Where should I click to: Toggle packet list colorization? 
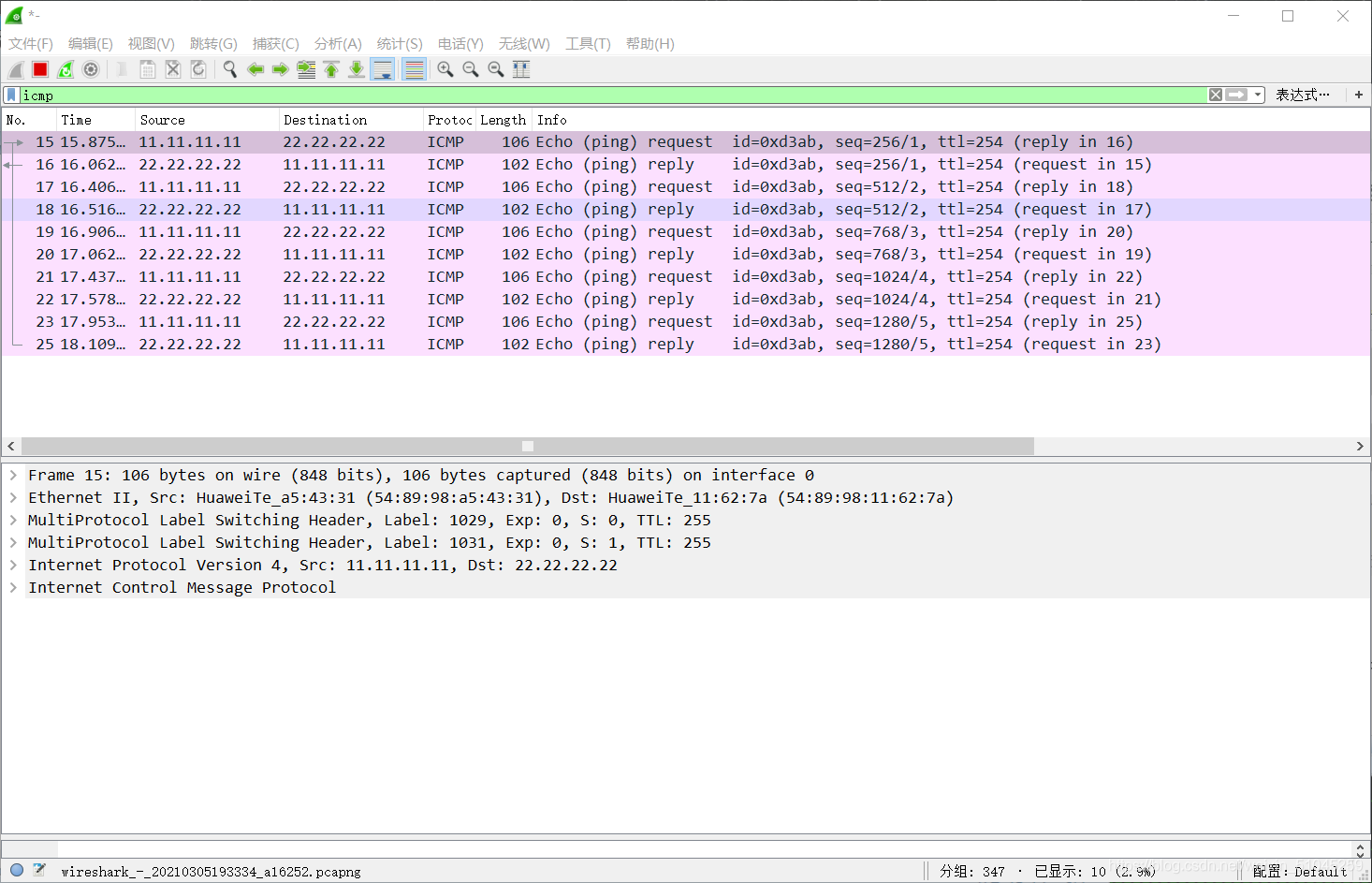pos(414,69)
